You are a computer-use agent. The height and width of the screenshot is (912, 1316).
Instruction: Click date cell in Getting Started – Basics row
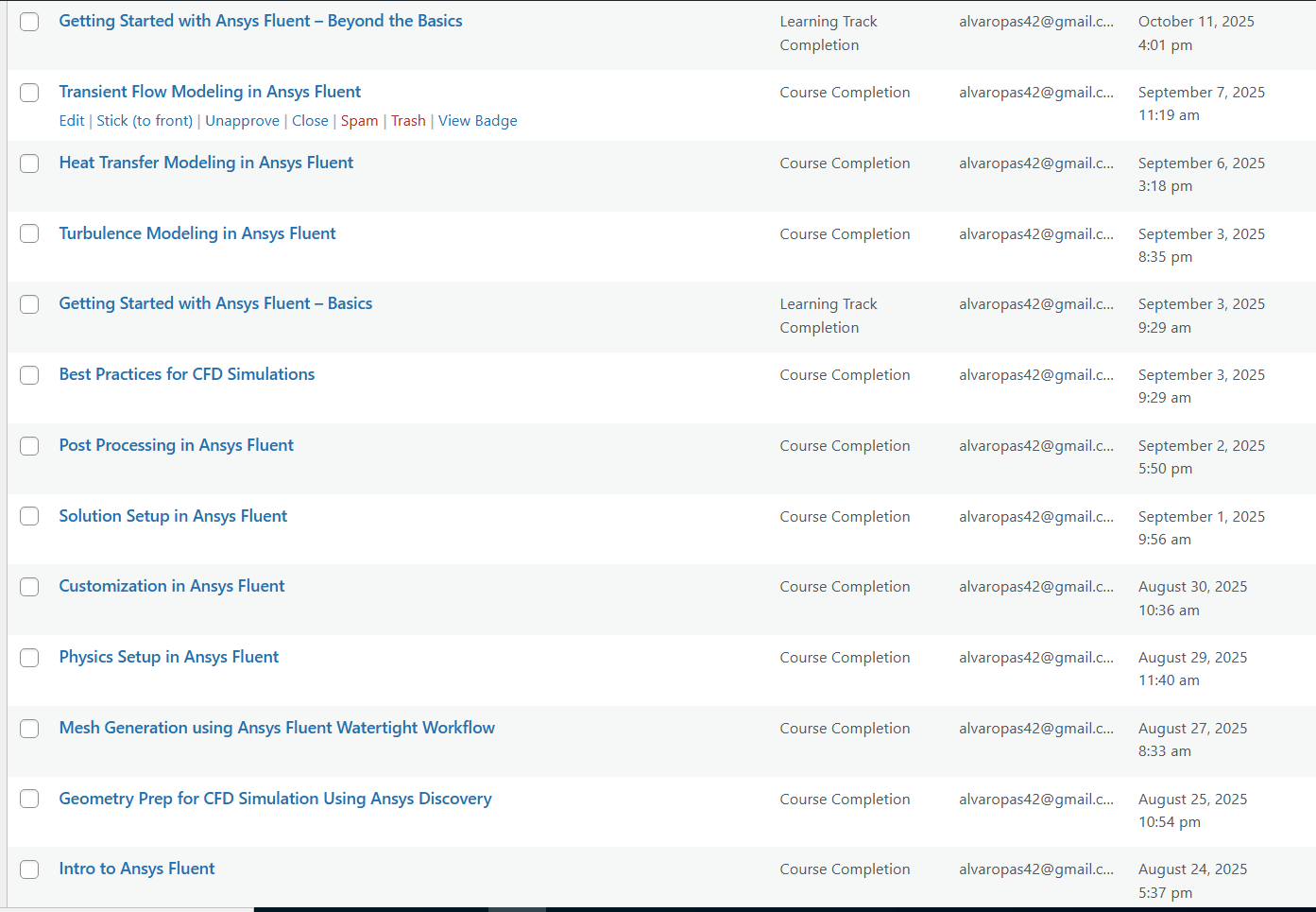tap(1202, 316)
